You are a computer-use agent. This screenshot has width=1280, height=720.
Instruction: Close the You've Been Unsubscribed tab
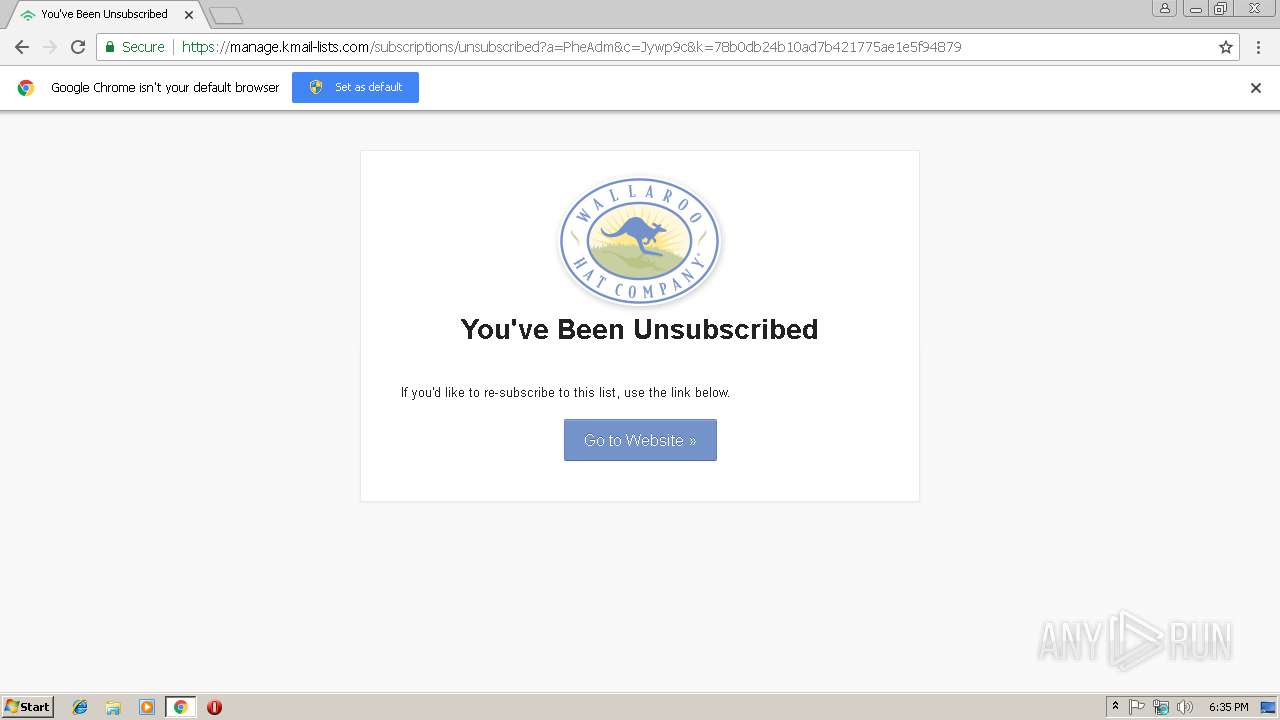coord(189,15)
